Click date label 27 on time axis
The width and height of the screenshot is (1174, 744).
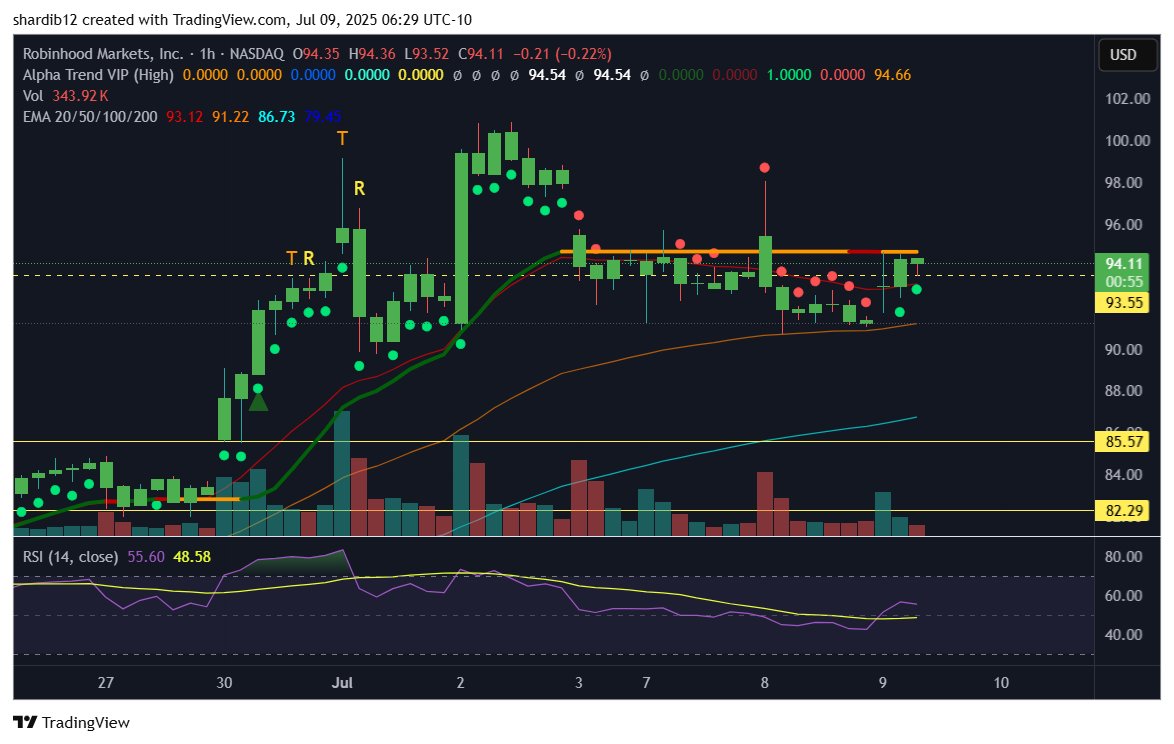tap(106, 683)
